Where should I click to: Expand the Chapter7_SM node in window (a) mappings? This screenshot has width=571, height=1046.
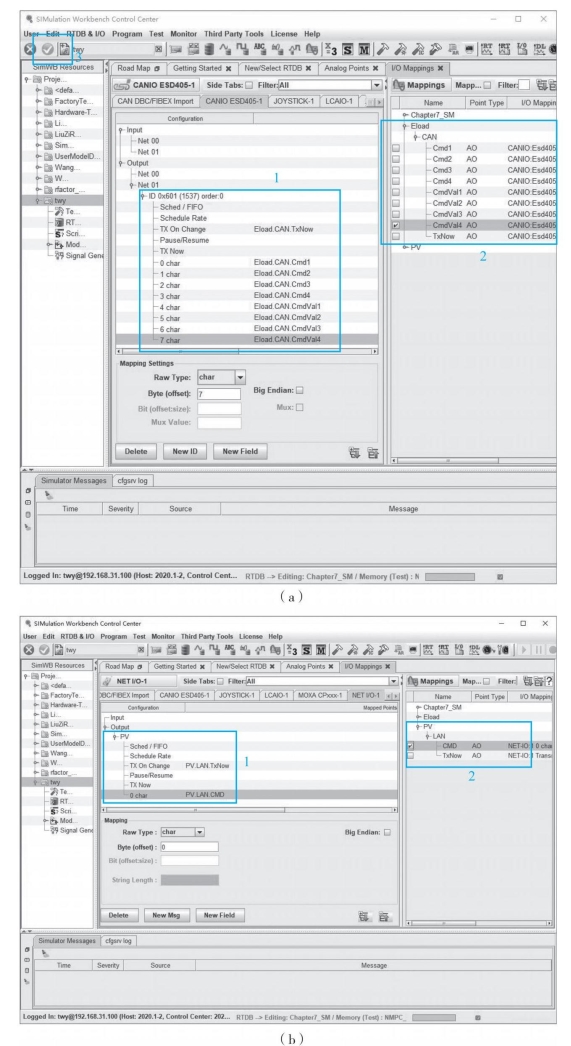[x=405, y=115]
